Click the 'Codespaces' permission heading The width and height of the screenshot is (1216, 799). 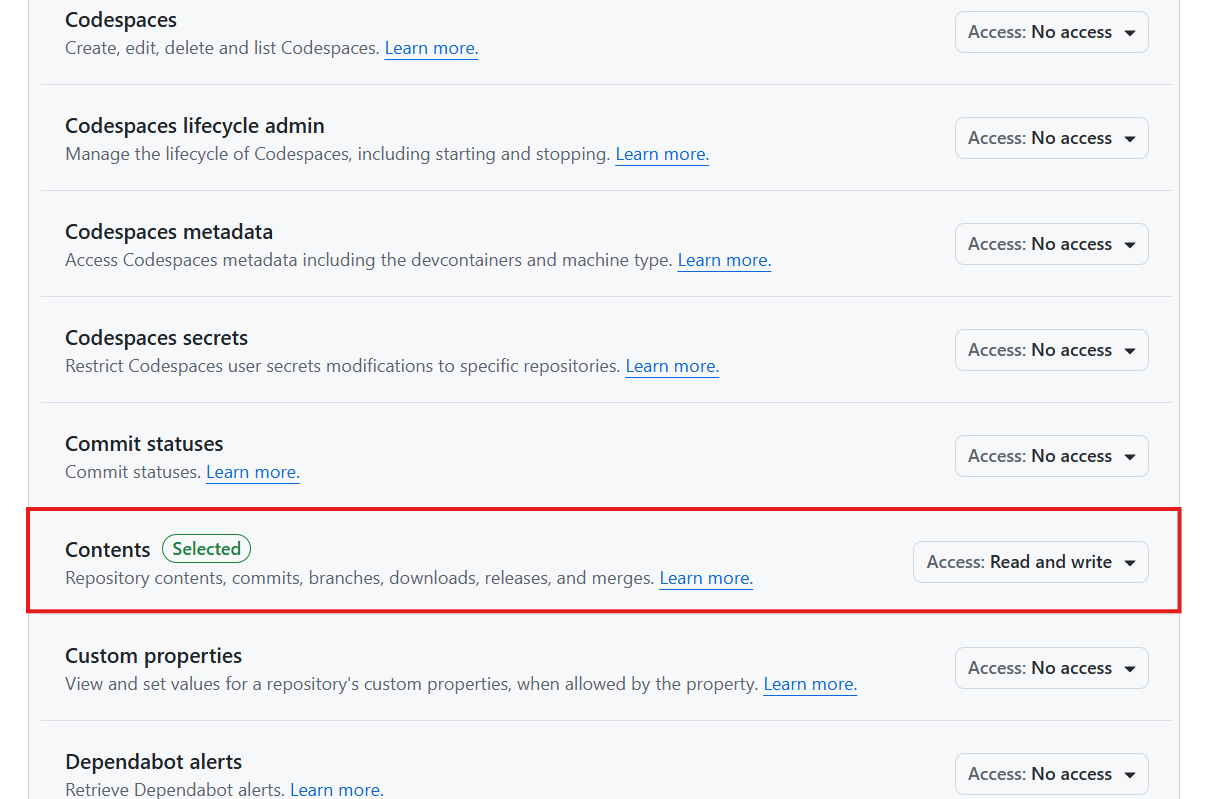coord(121,20)
